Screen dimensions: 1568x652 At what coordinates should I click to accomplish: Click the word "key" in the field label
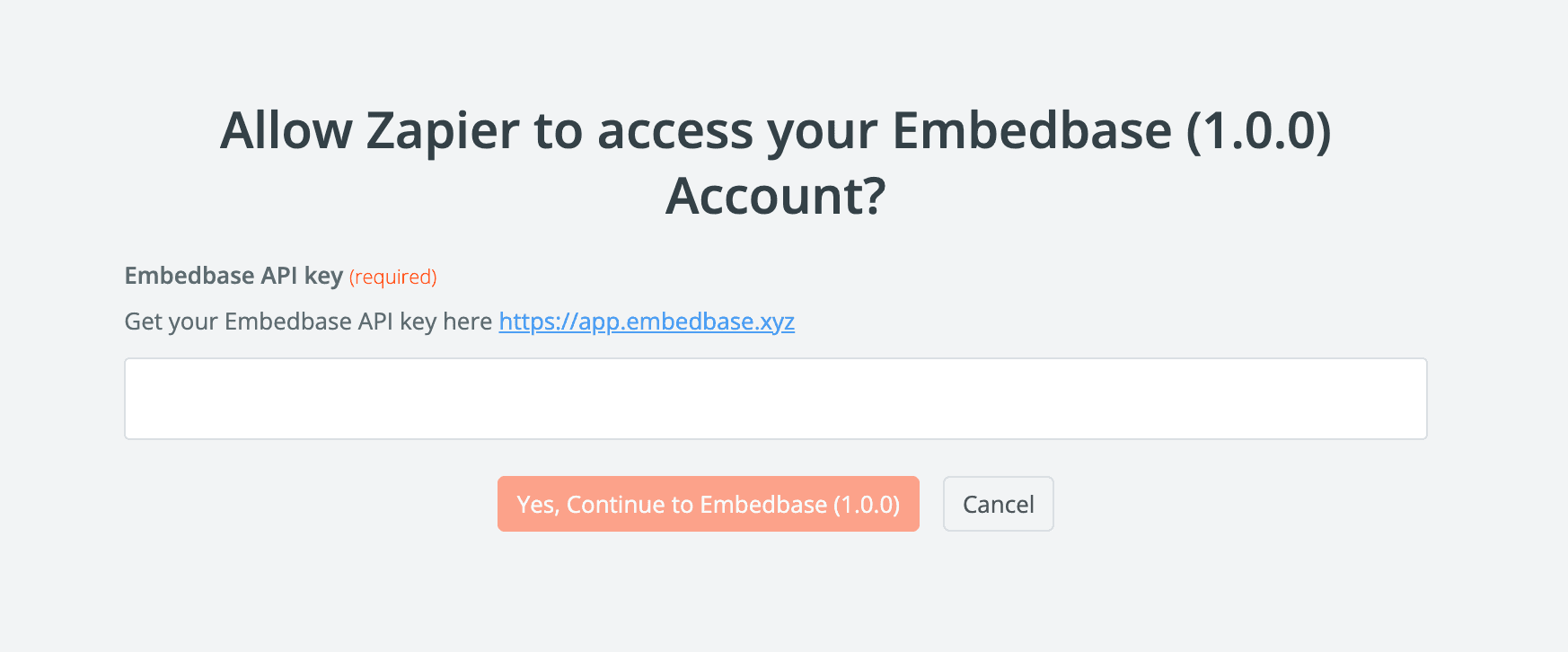(323, 276)
